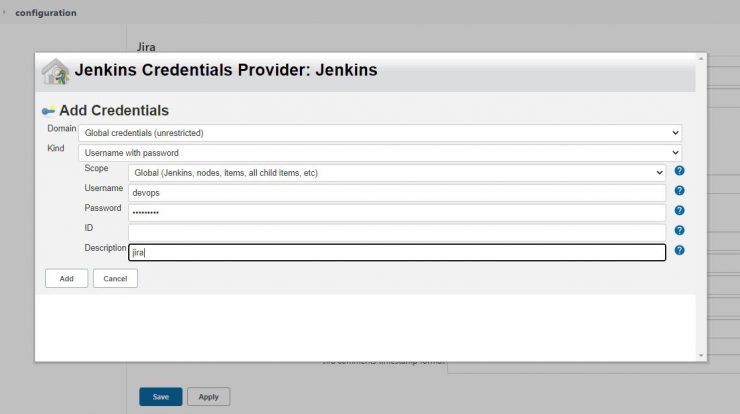Viewport: 740px width, 414px height.
Task: Click Apply on the configuration page
Action: 209,397
